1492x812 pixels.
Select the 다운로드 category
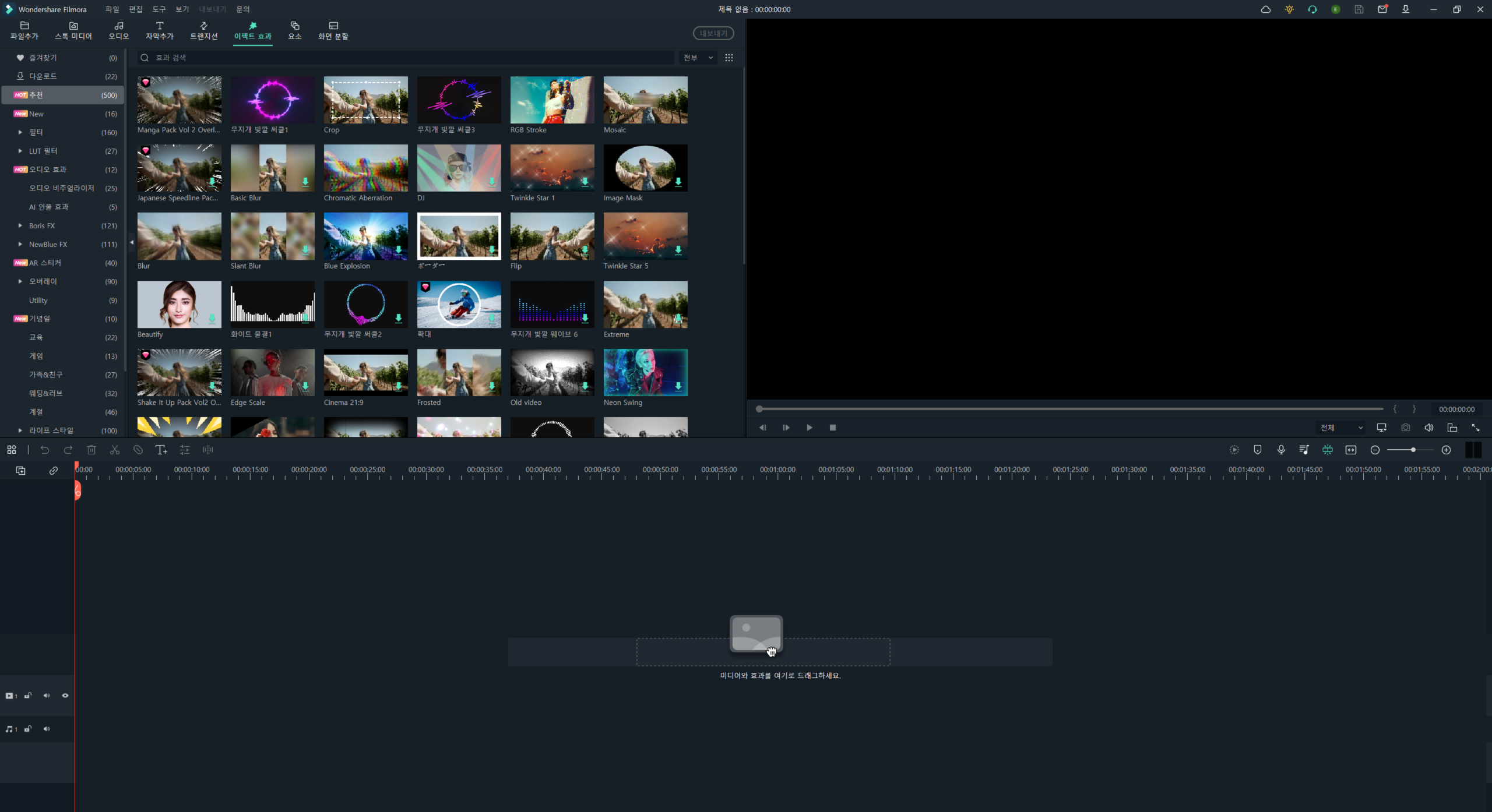click(43, 76)
